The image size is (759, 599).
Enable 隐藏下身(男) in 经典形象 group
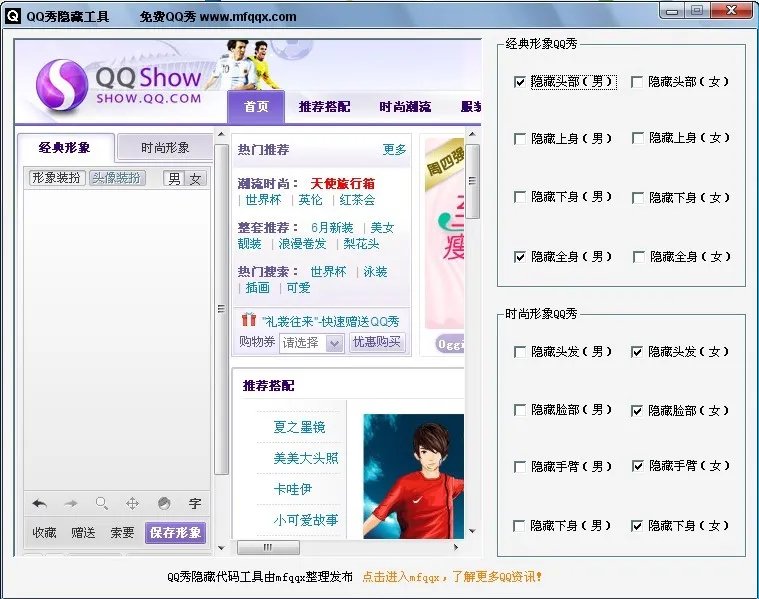point(519,197)
